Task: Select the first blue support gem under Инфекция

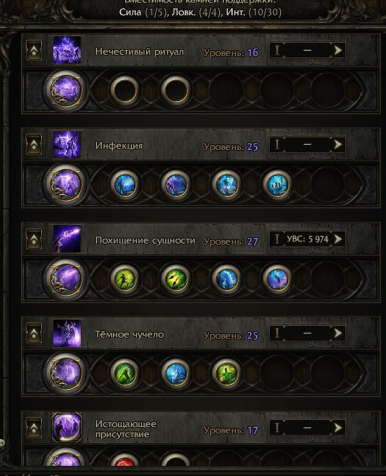Action: tap(125, 184)
